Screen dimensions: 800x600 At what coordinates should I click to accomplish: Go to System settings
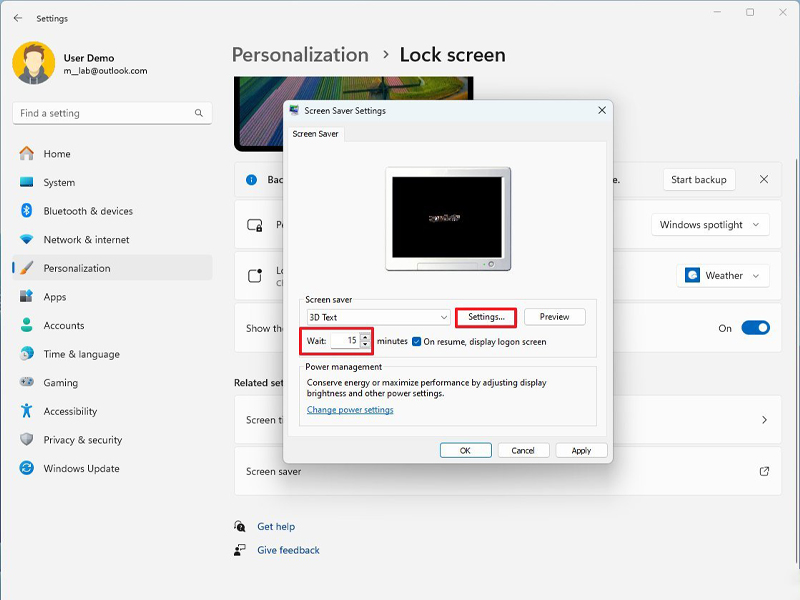pos(112,182)
